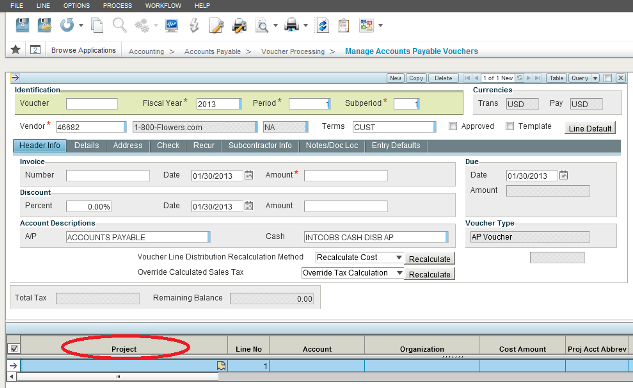Open the Query dropdown arrow

tap(595, 78)
